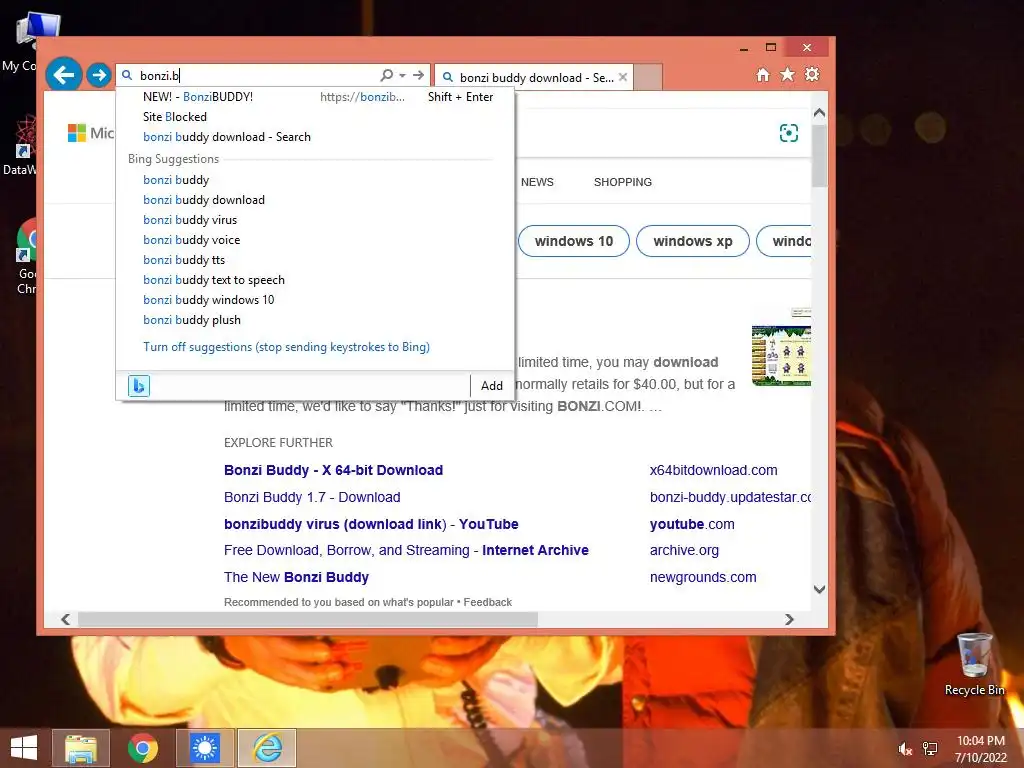Viewport: 1024px width, 768px height.
Task: Open the address bar autocomplete dropdown arrow
Action: [x=402, y=75]
